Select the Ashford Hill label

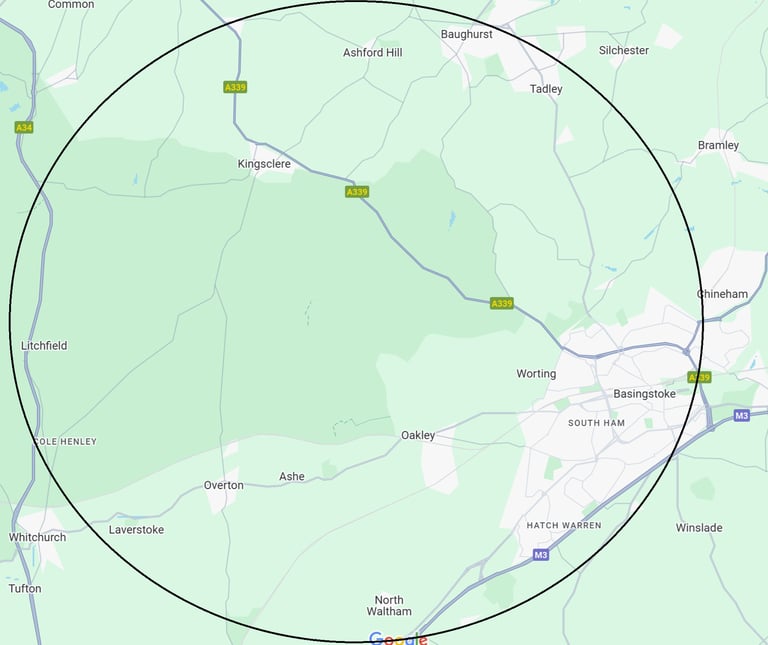(x=372, y=52)
